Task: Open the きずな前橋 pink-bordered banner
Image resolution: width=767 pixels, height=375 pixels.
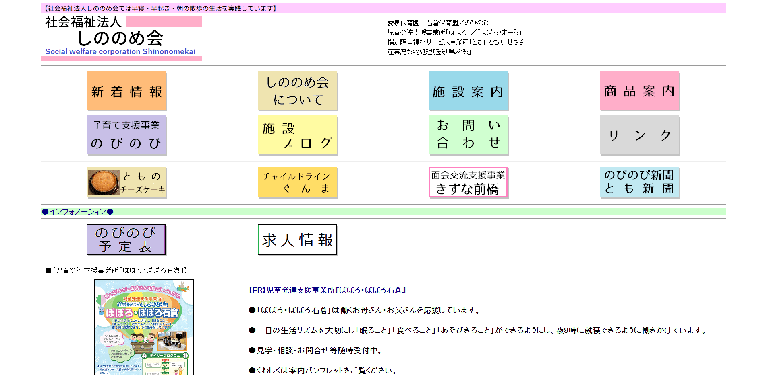Action: (469, 183)
